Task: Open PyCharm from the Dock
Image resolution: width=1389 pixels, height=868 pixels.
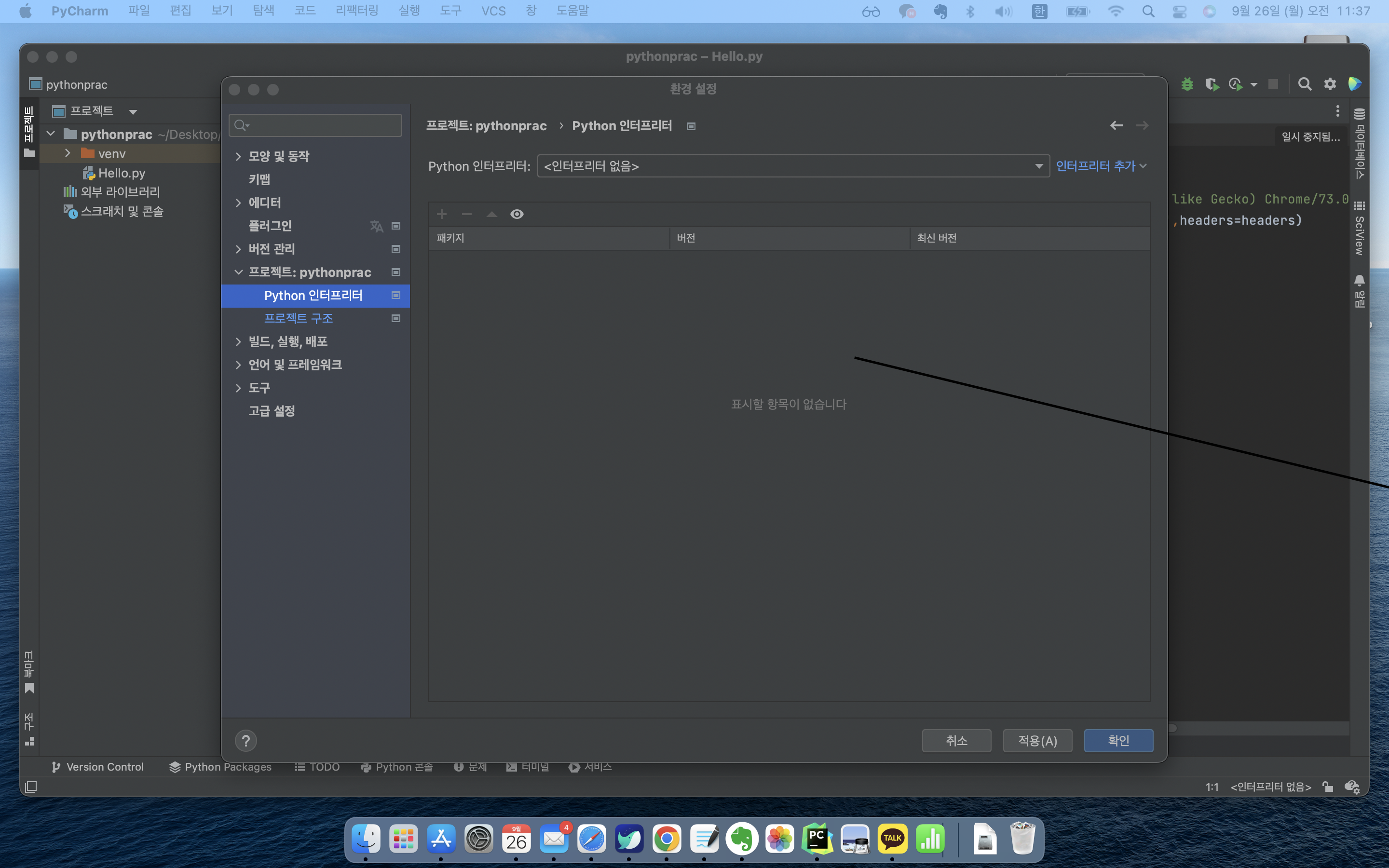Action: coord(817,839)
